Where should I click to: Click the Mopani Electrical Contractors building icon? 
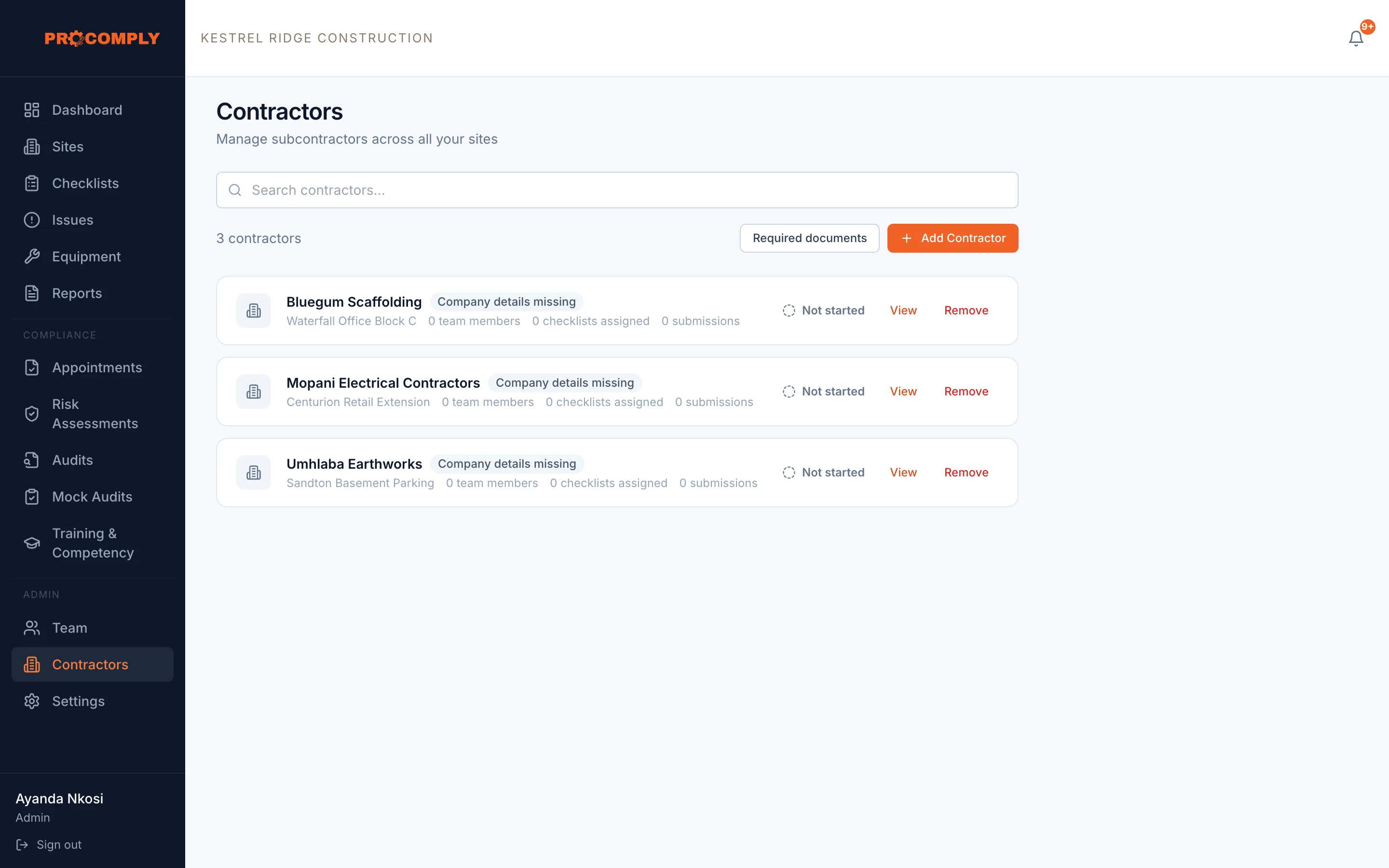pos(253,392)
